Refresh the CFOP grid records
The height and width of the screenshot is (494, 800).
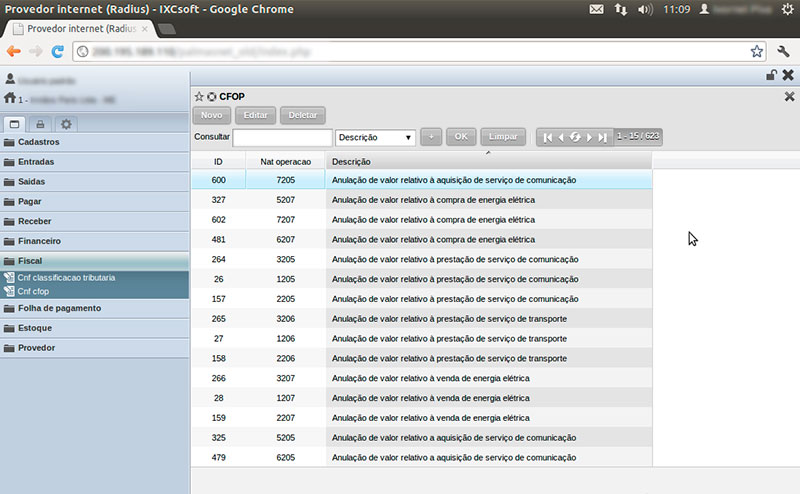click(x=575, y=137)
